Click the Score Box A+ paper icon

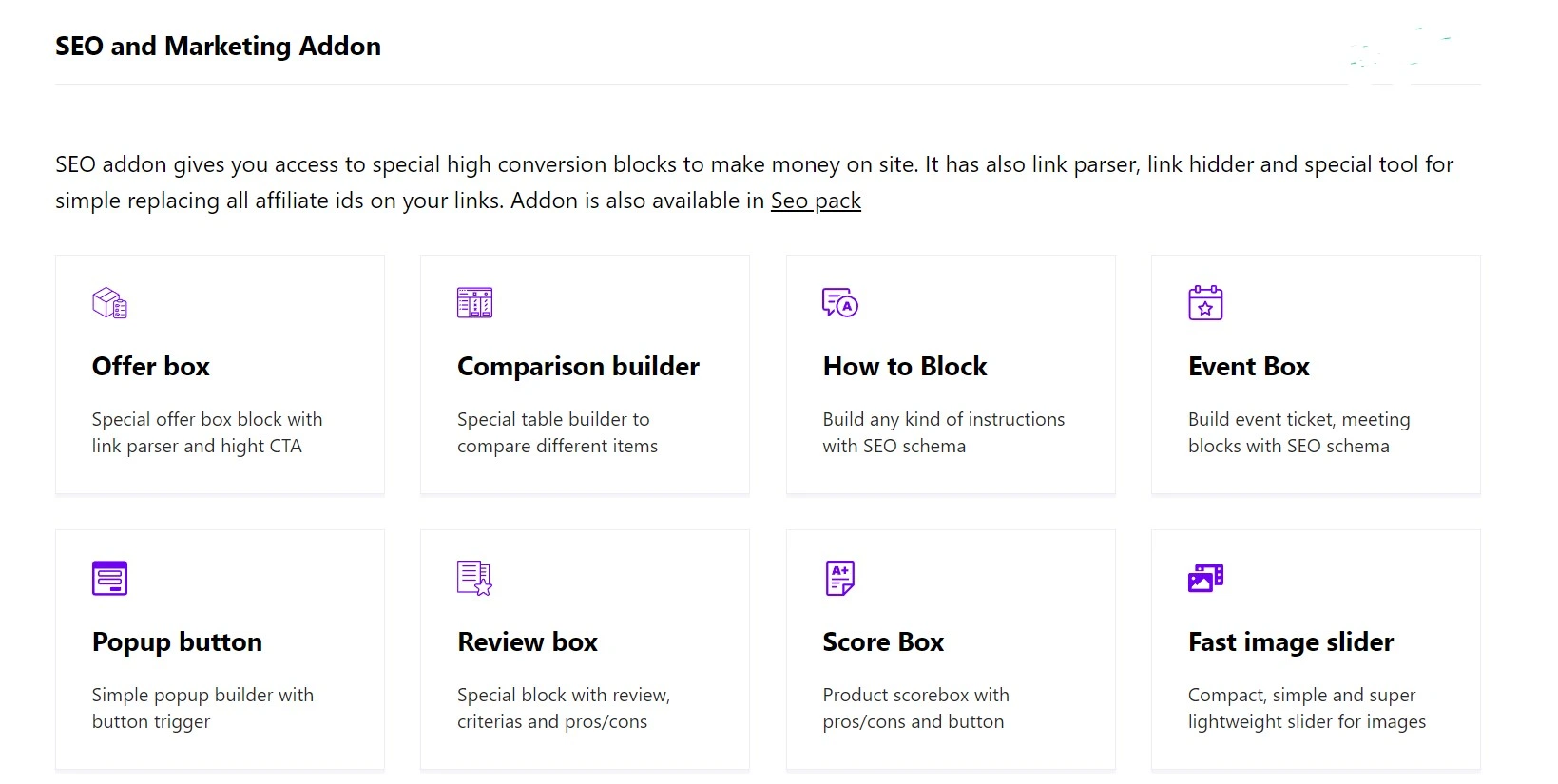click(x=840, y=578)
